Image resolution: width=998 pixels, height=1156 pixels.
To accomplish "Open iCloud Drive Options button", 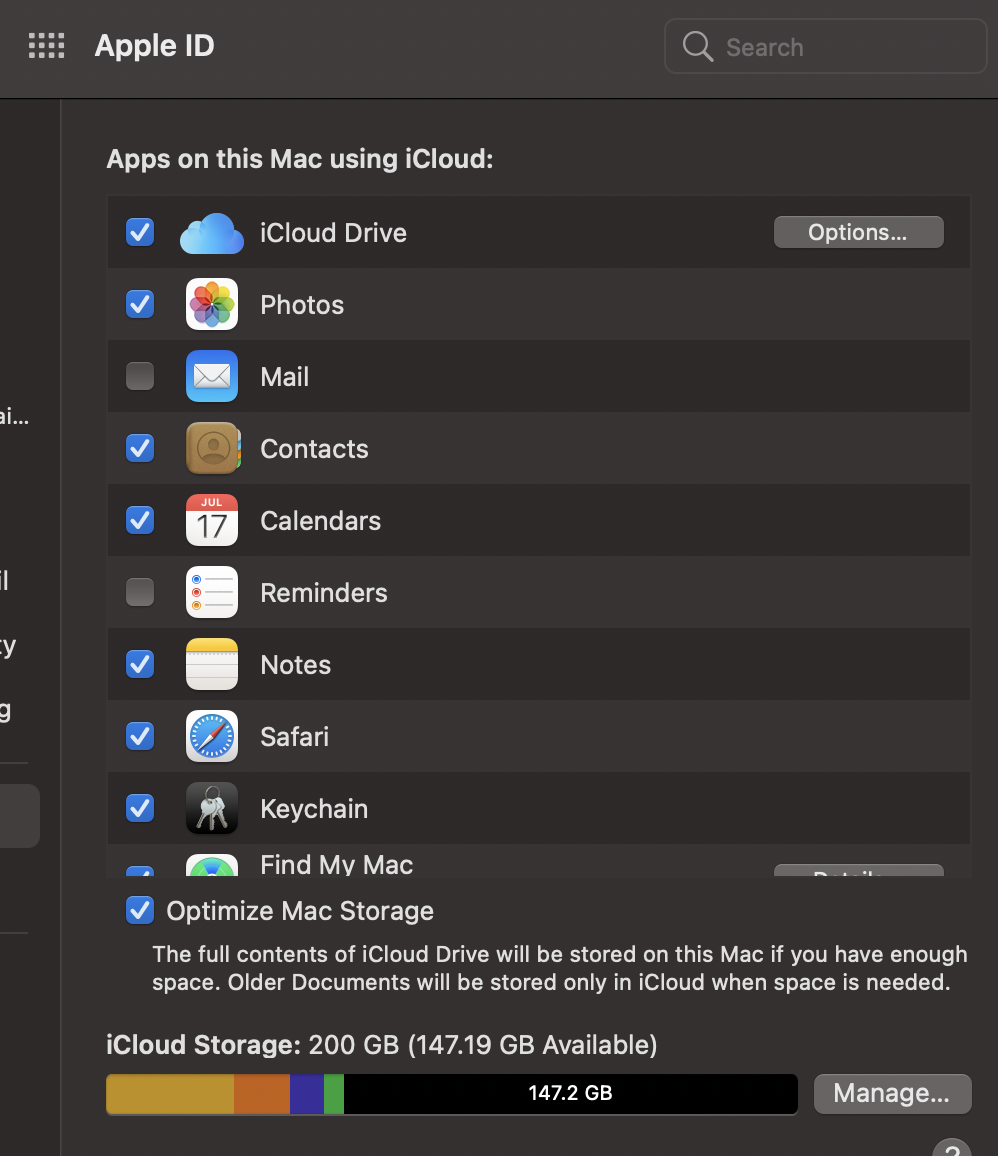I will (x=859, y=232).
